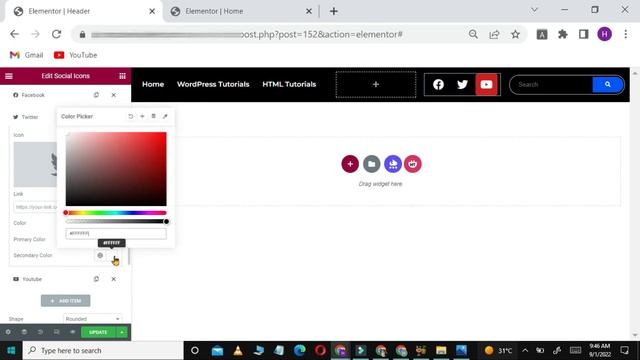Click the Windows taskbar search box
This screenshot has width=640, height=360.
103,351
